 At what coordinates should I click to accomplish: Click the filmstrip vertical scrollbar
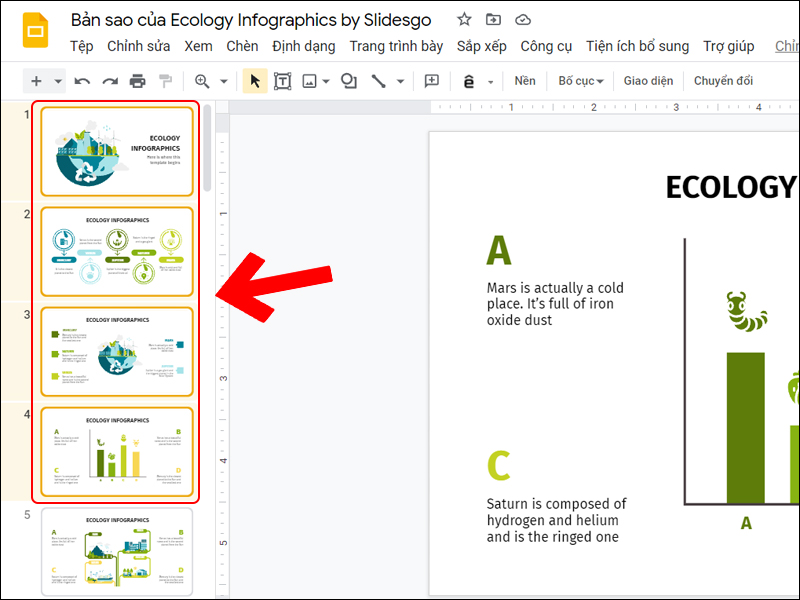207,150
